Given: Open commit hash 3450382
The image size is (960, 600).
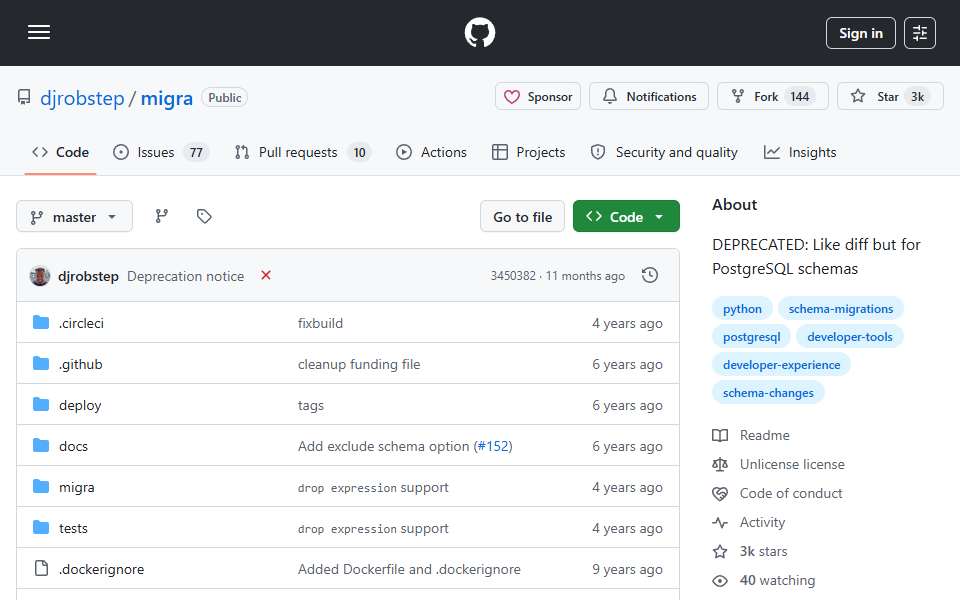Looking at the screenshot, I should tap(513, 276).
